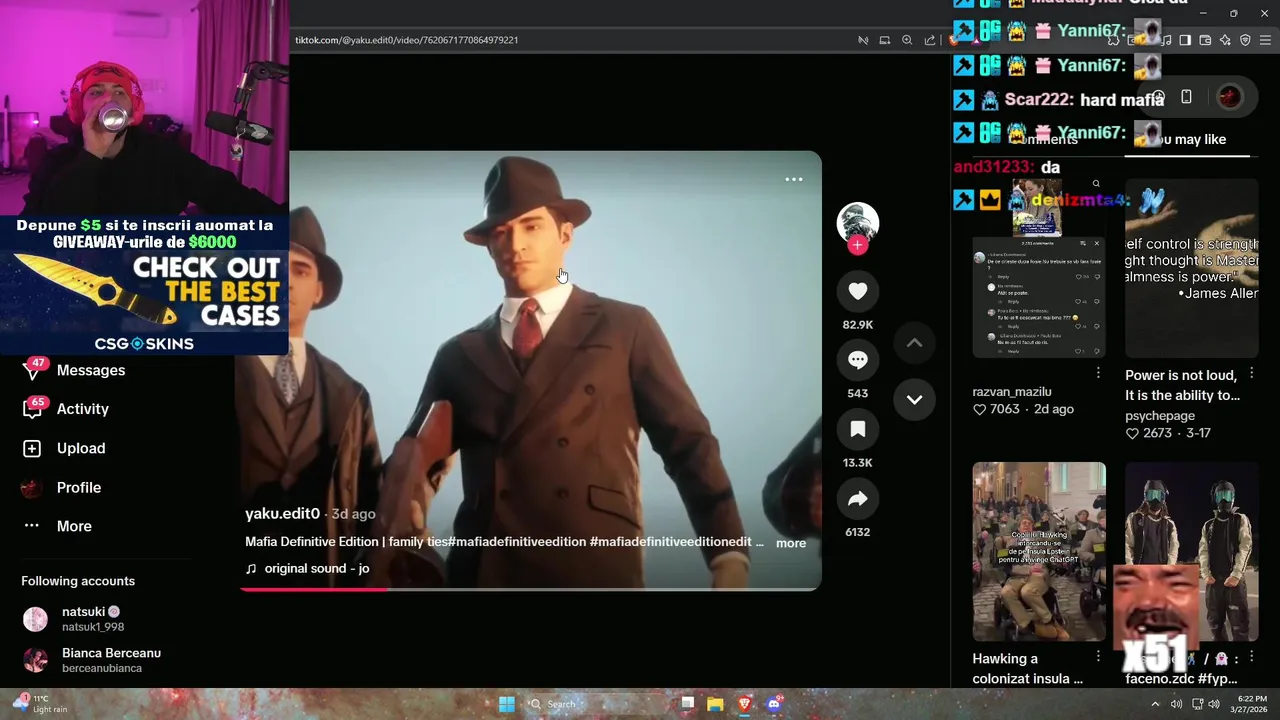Switch to the Brave browser taskbar icon
Viewport: 1280px width, 720px height.
tap(744, 704)
